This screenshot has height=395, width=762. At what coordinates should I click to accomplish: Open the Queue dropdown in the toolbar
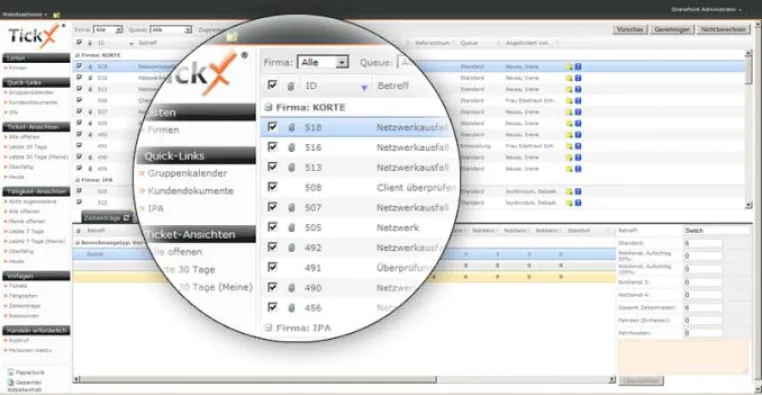[x=171, y=30]
